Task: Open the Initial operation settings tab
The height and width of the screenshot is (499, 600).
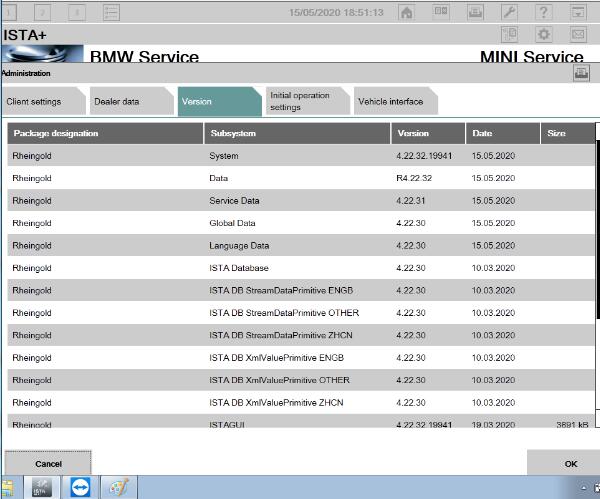Action: [308, 101]
